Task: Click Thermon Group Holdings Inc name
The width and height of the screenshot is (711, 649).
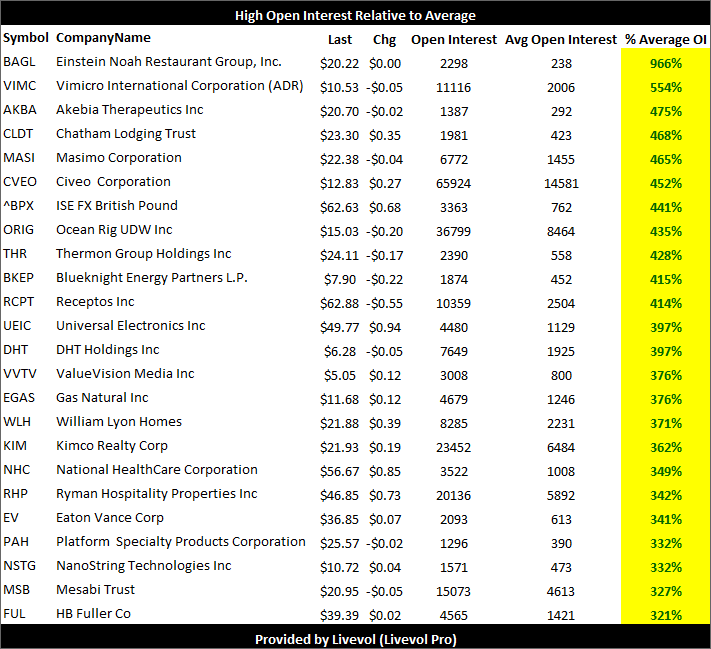Action: point(144,254)
